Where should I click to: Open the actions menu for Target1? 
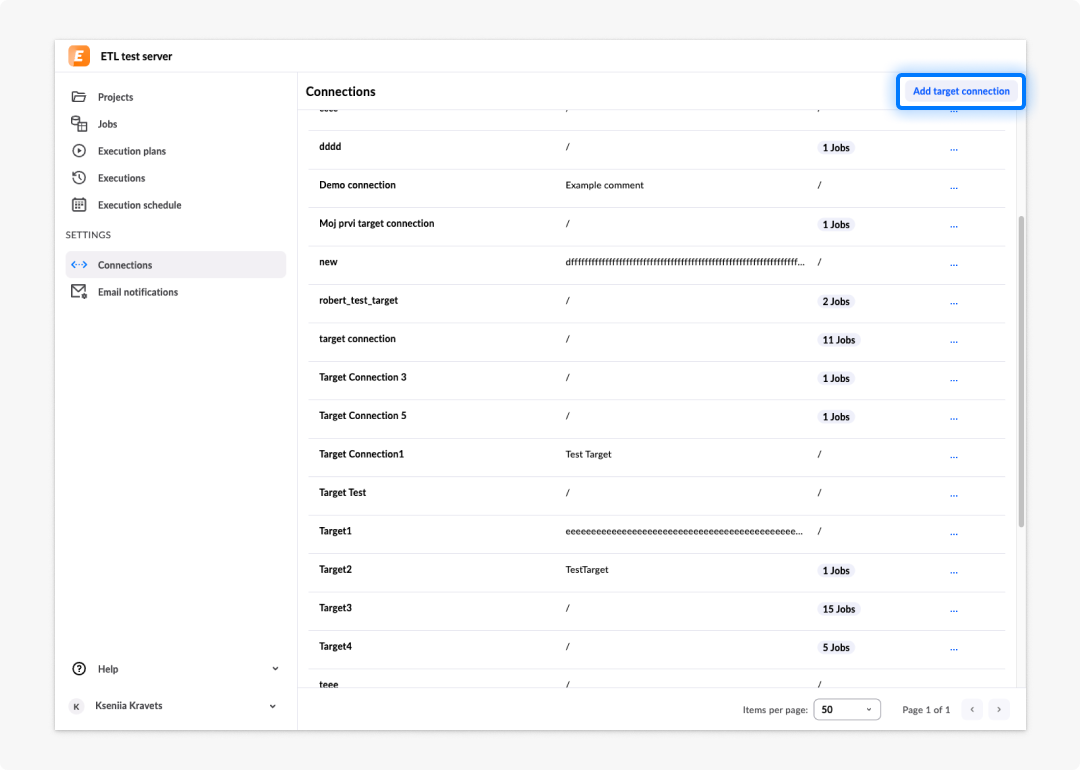point(953,534)
